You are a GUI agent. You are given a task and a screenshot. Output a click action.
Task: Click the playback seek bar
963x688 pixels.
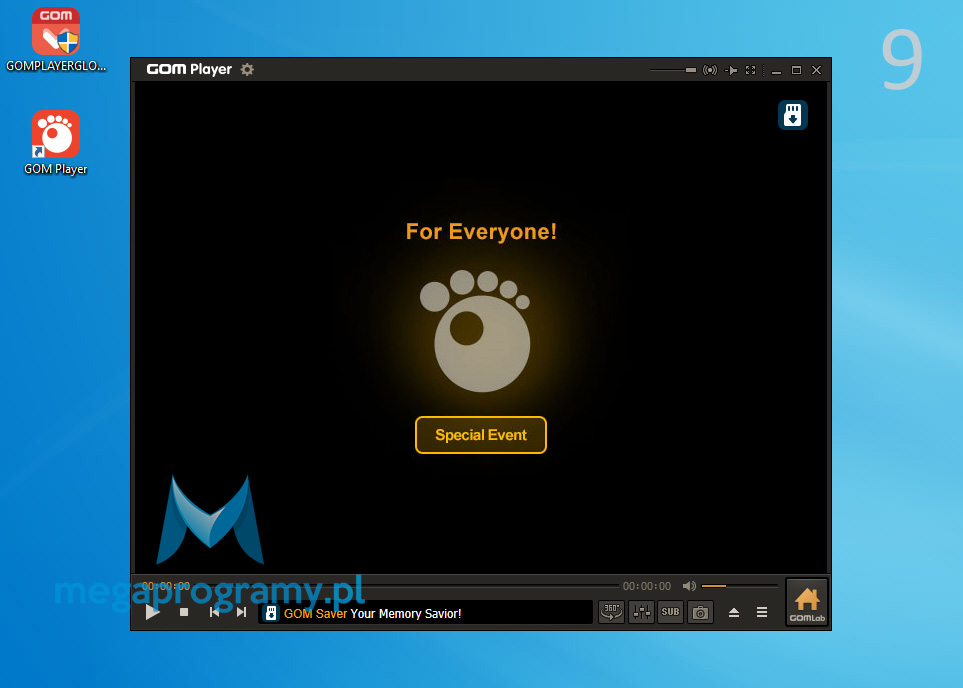pyautogui.click(x=405, y=586)
